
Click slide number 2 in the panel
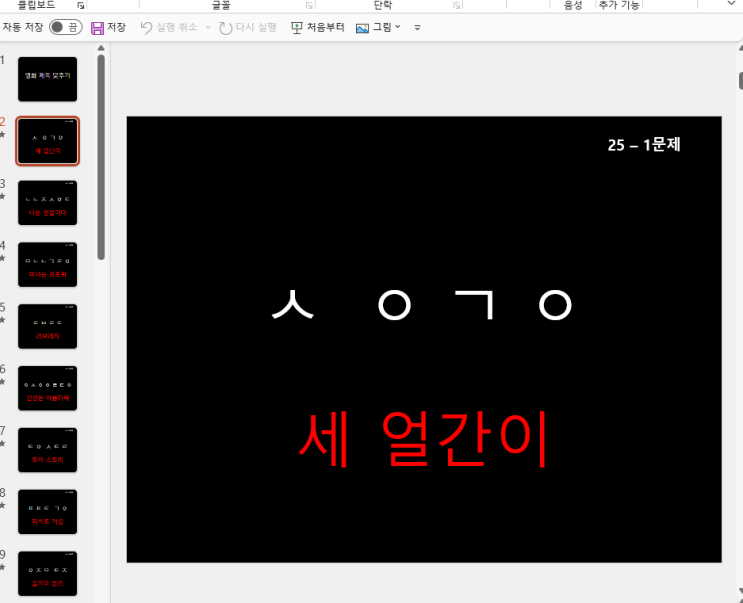click(x=2, y=121)
